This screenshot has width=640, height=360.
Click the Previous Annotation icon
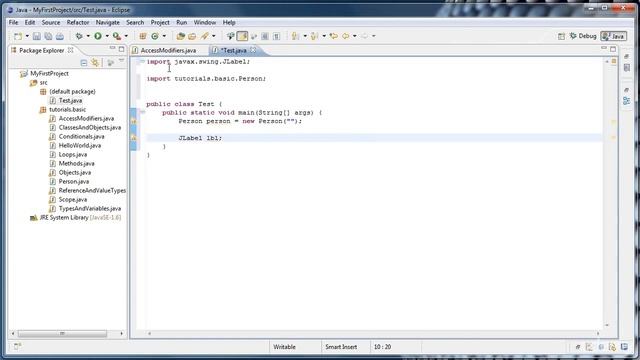pos(314,36)
